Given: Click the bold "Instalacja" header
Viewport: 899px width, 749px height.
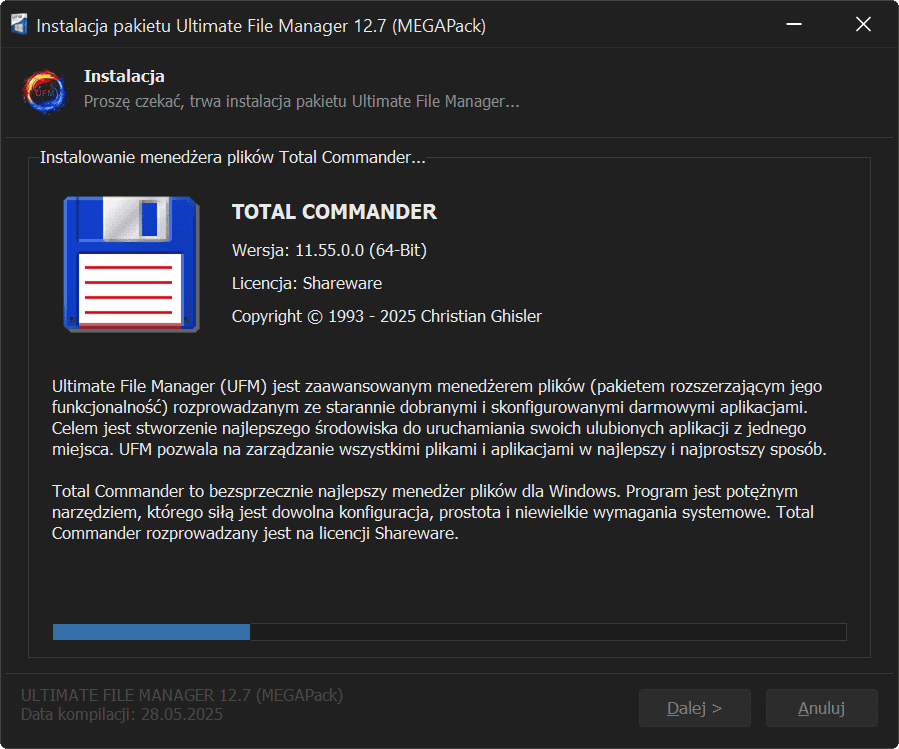Looking at the screenshot, I should (124, 76).
